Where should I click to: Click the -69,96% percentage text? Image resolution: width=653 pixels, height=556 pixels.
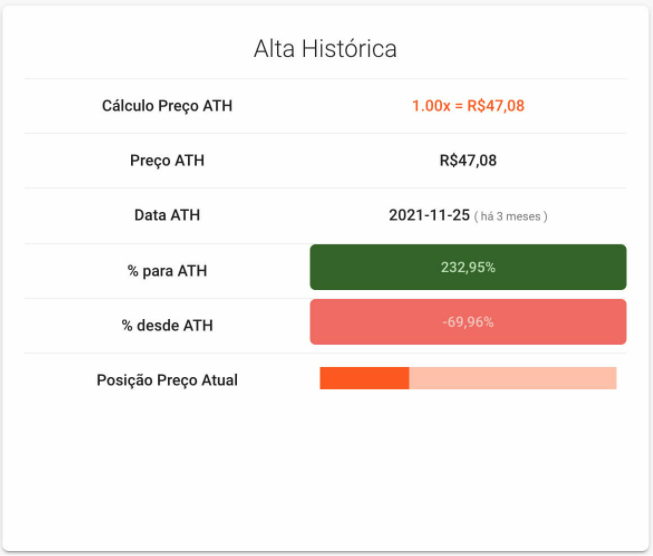[x=468, y=322]
